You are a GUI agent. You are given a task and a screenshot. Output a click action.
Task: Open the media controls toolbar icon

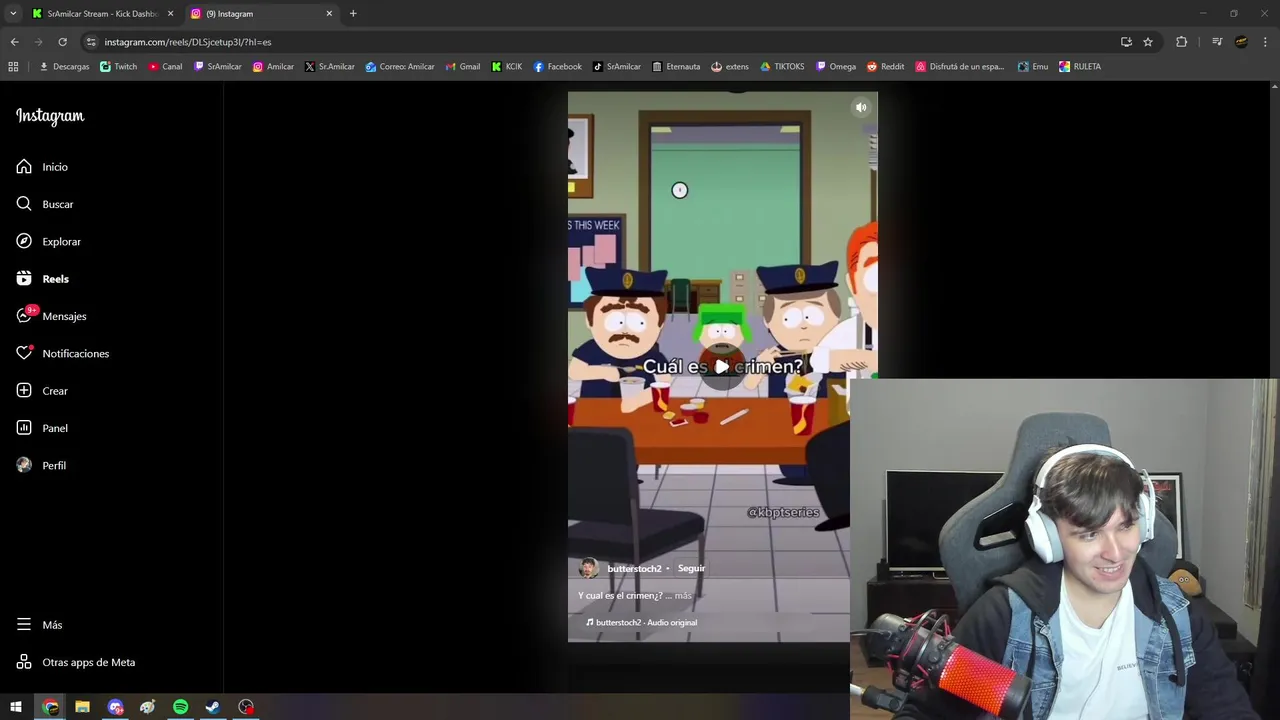(x=1217, y=42)
